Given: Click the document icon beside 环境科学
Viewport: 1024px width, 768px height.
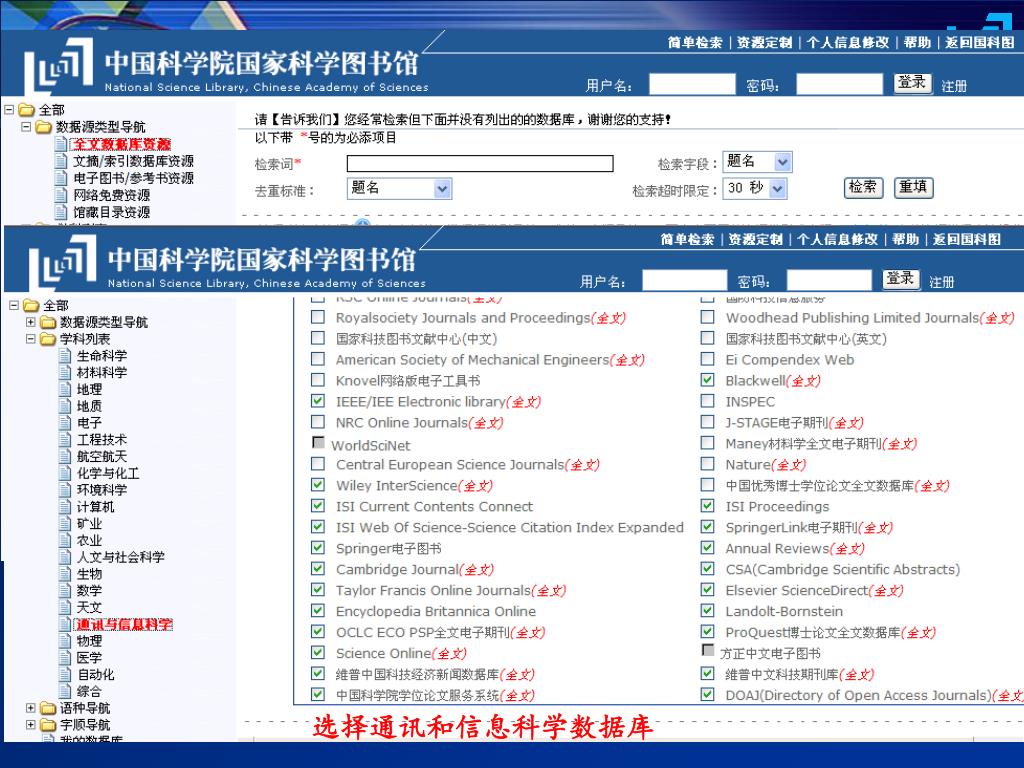Looking at the screenshot, I should pyautogui.click(x=65, y=490).
